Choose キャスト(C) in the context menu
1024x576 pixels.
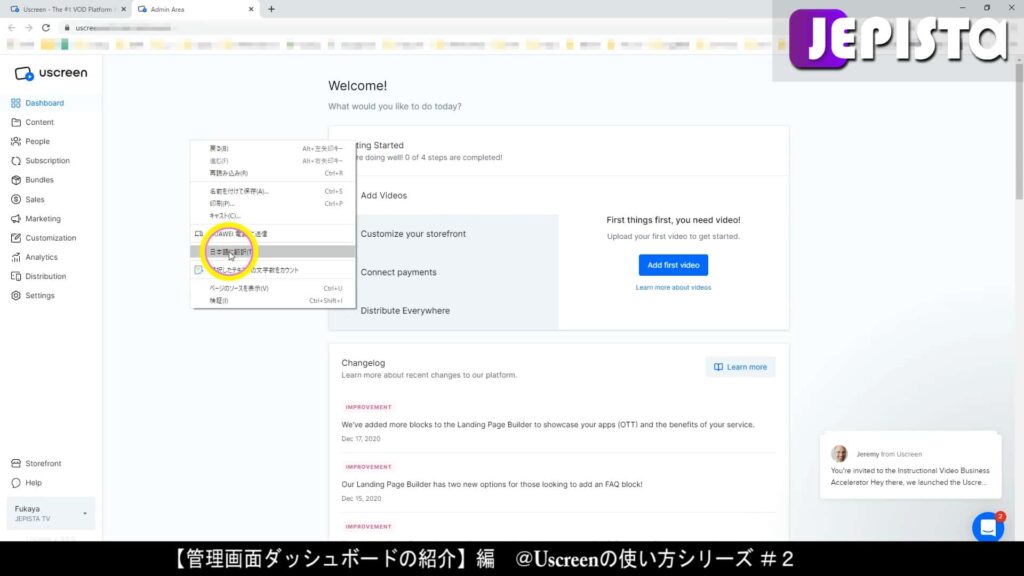273,216
